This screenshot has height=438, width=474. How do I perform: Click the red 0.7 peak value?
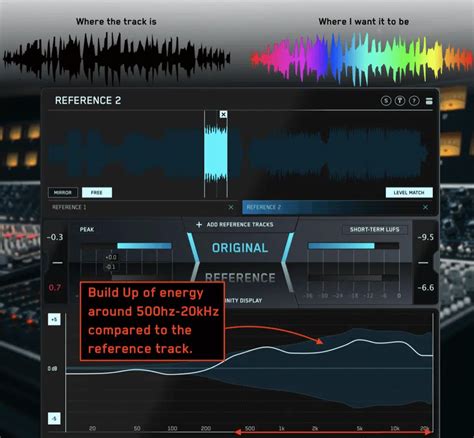(55, 287)
